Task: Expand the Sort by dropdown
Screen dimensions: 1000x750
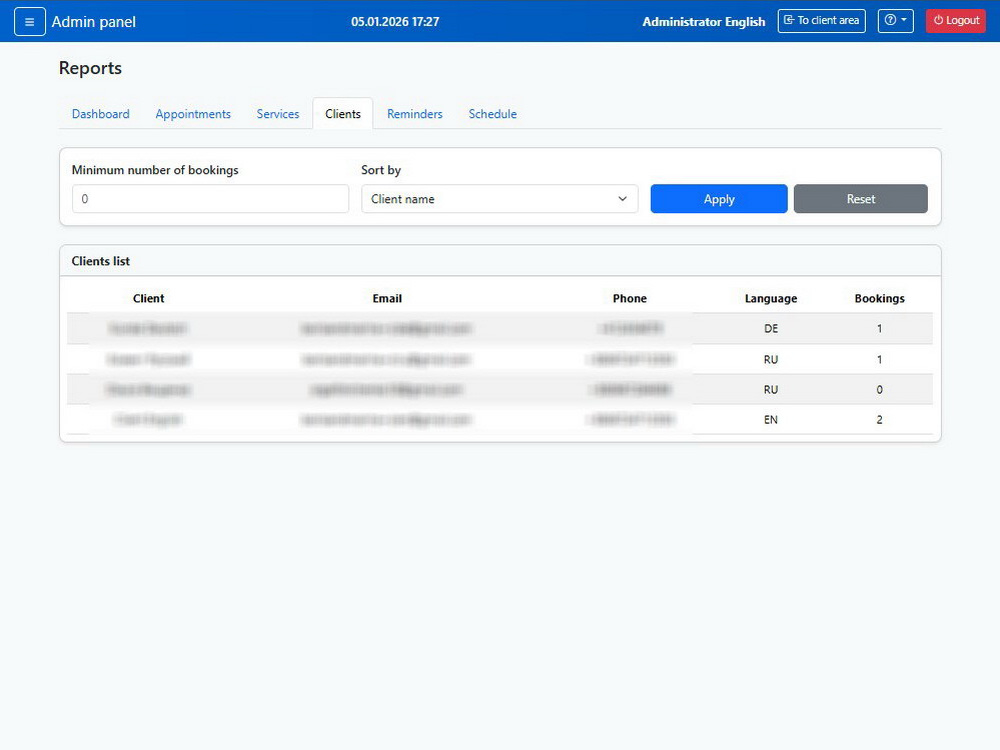Action: pyautogui.click(x=499, y=199)
